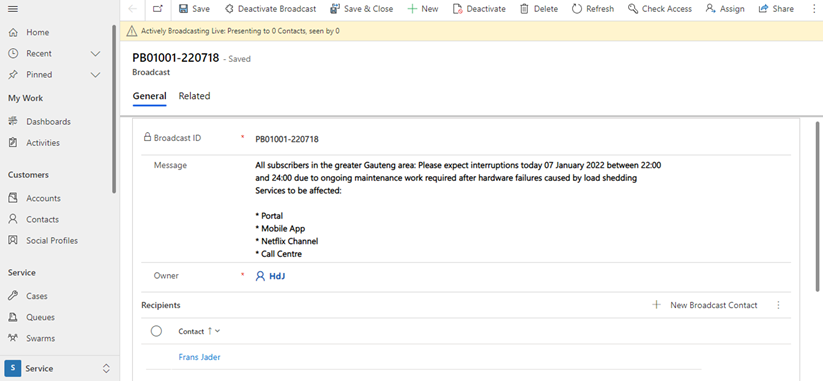Click the PB01001-220718 record title
Screen dimensions: 823x382
click(x=175, y=58)
